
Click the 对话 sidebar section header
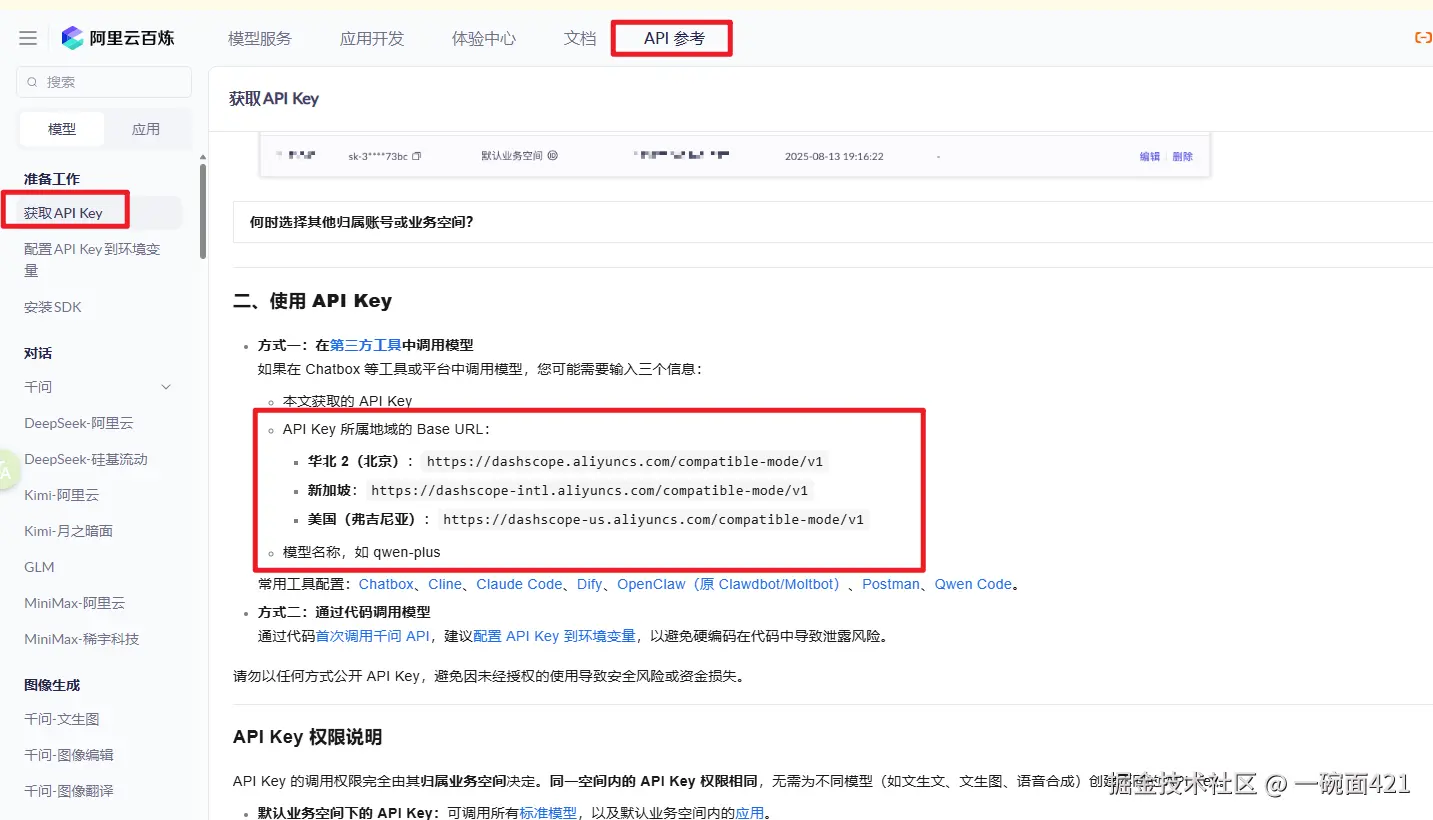(x=38, y=353)
